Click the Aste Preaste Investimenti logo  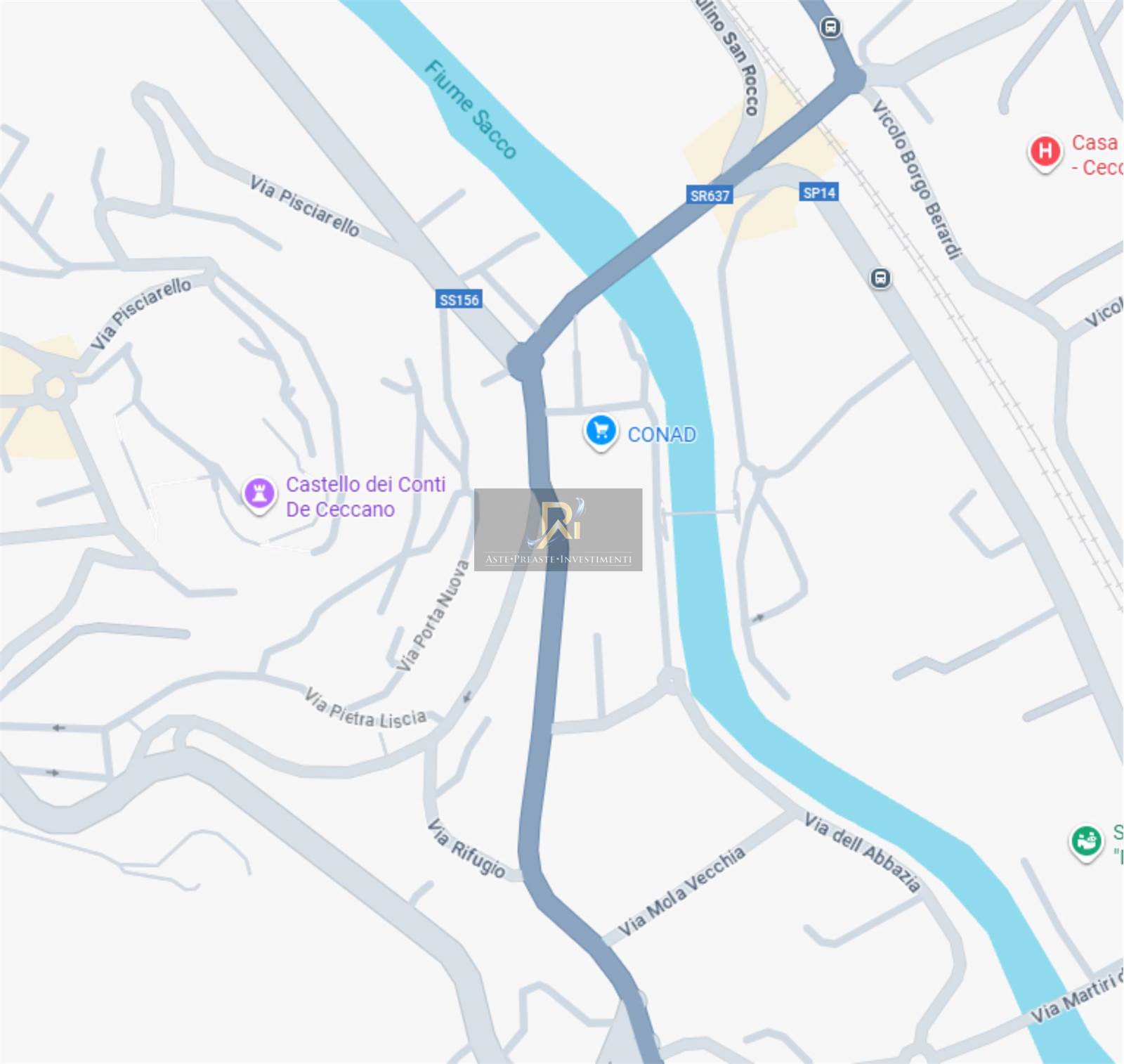[x=558, y=529]
